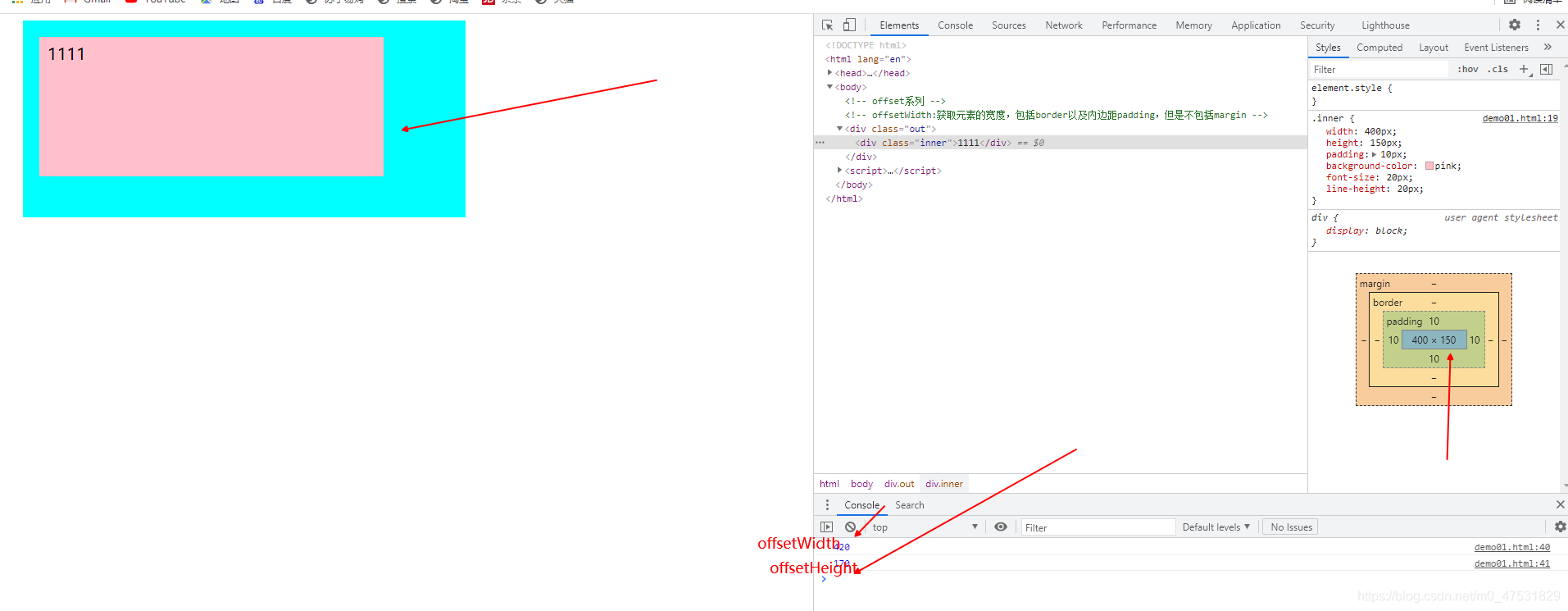Select body in the breadcrumb bar
This screenshot has width=1568, height=611.
(x=861, y=484)
